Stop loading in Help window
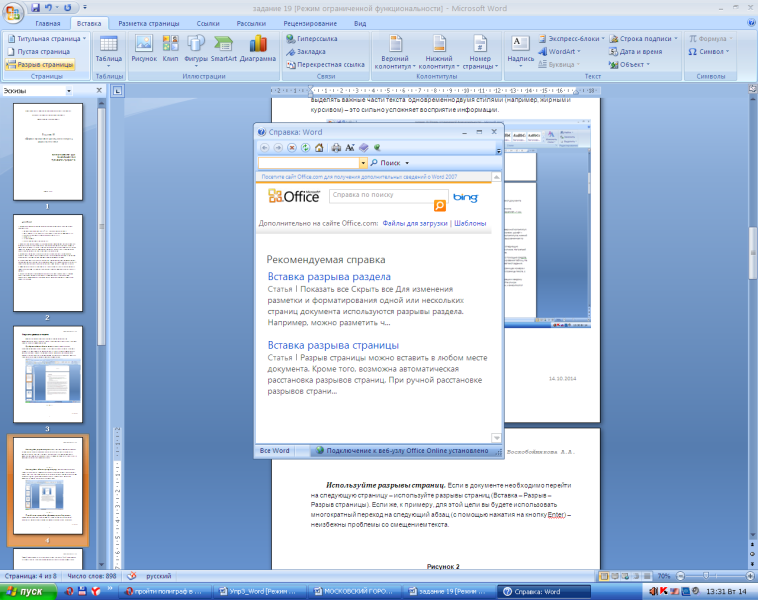The width and height of the screenshot is (758, 600). [292, 147]
